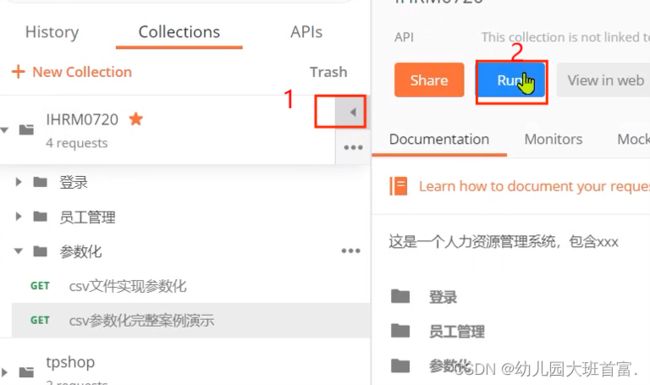Click the API label in collection details
This screenshot has height=385, width=650.
(x=404, y=37)
